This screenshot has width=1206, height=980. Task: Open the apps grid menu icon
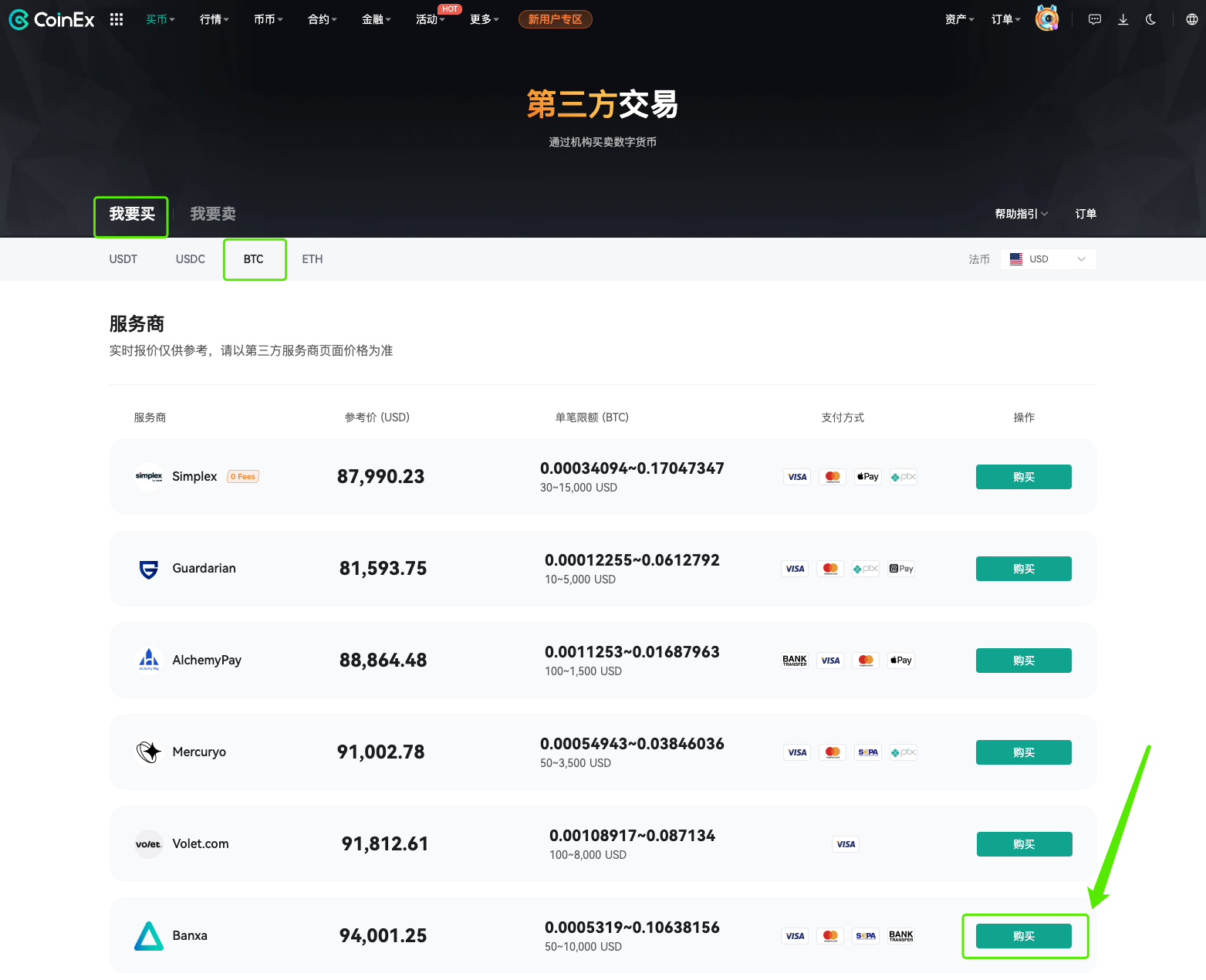click(117, 19)
